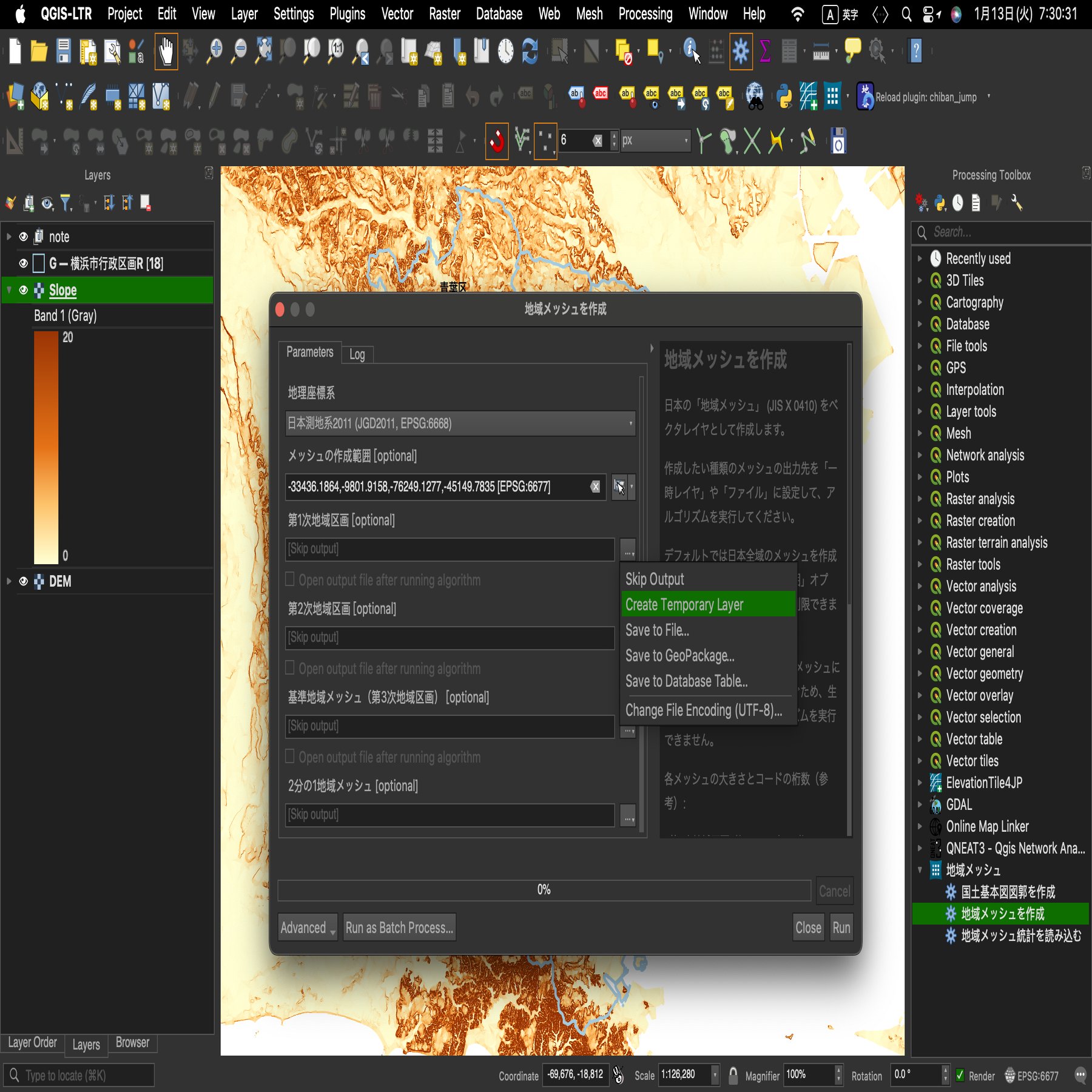Open the extent options dropdown arrow

point(632,487)
